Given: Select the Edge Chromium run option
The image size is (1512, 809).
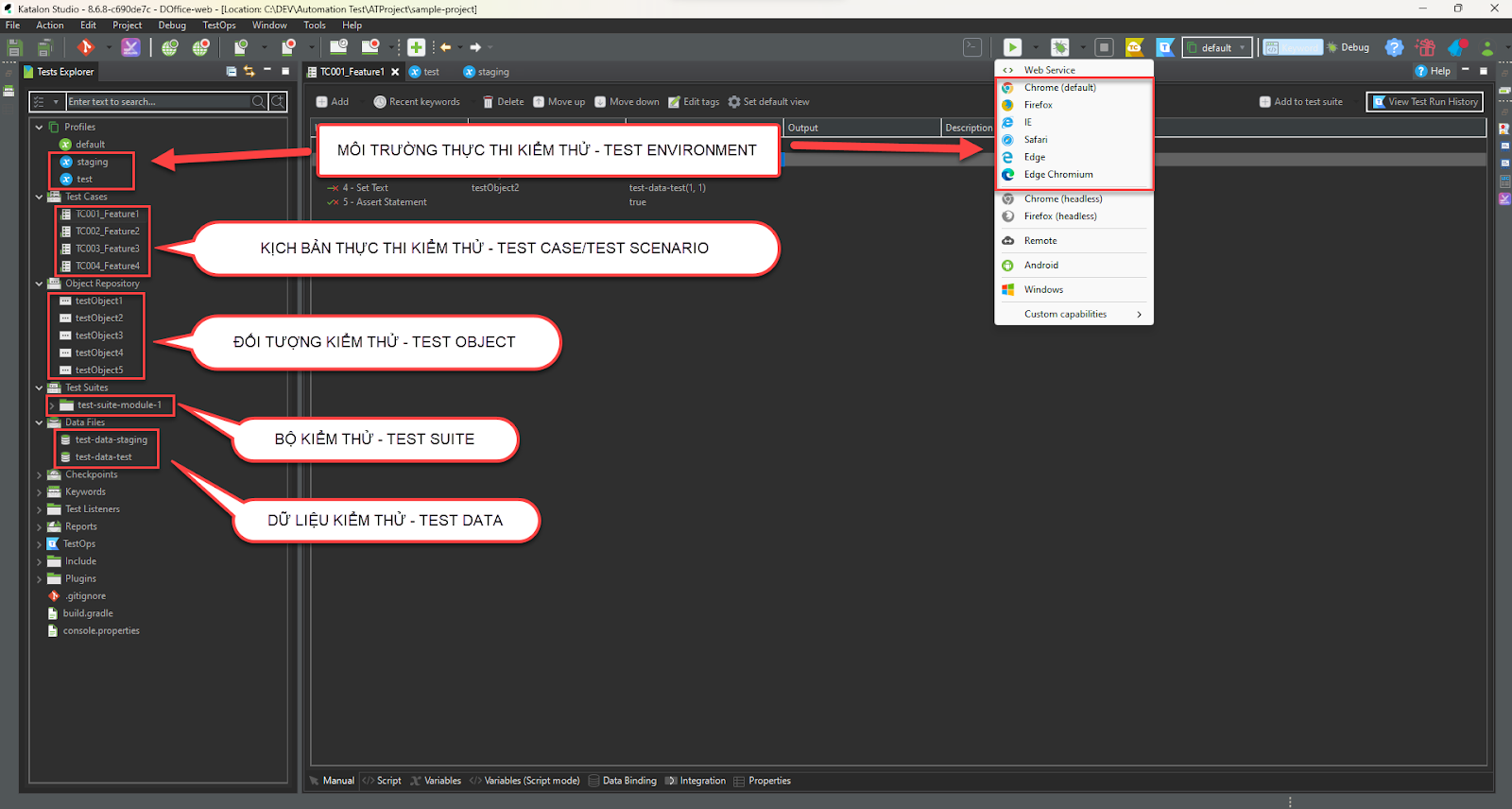Looking at the screenshot, I should point(1074,175).
